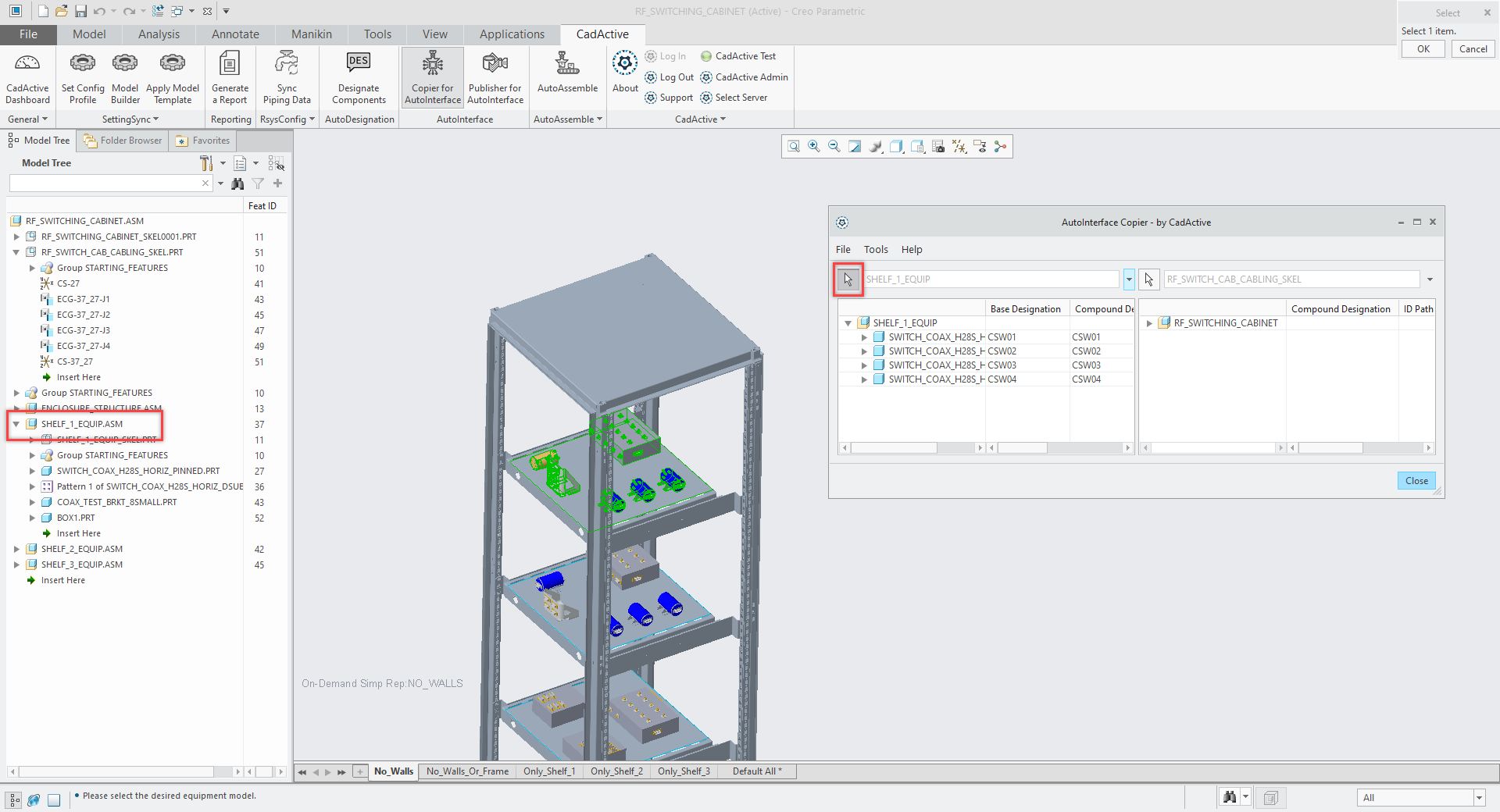This screenshot has width=1500, height=812.
Task: Click Cancel in the Select dialog
Action: (1473, 49)
